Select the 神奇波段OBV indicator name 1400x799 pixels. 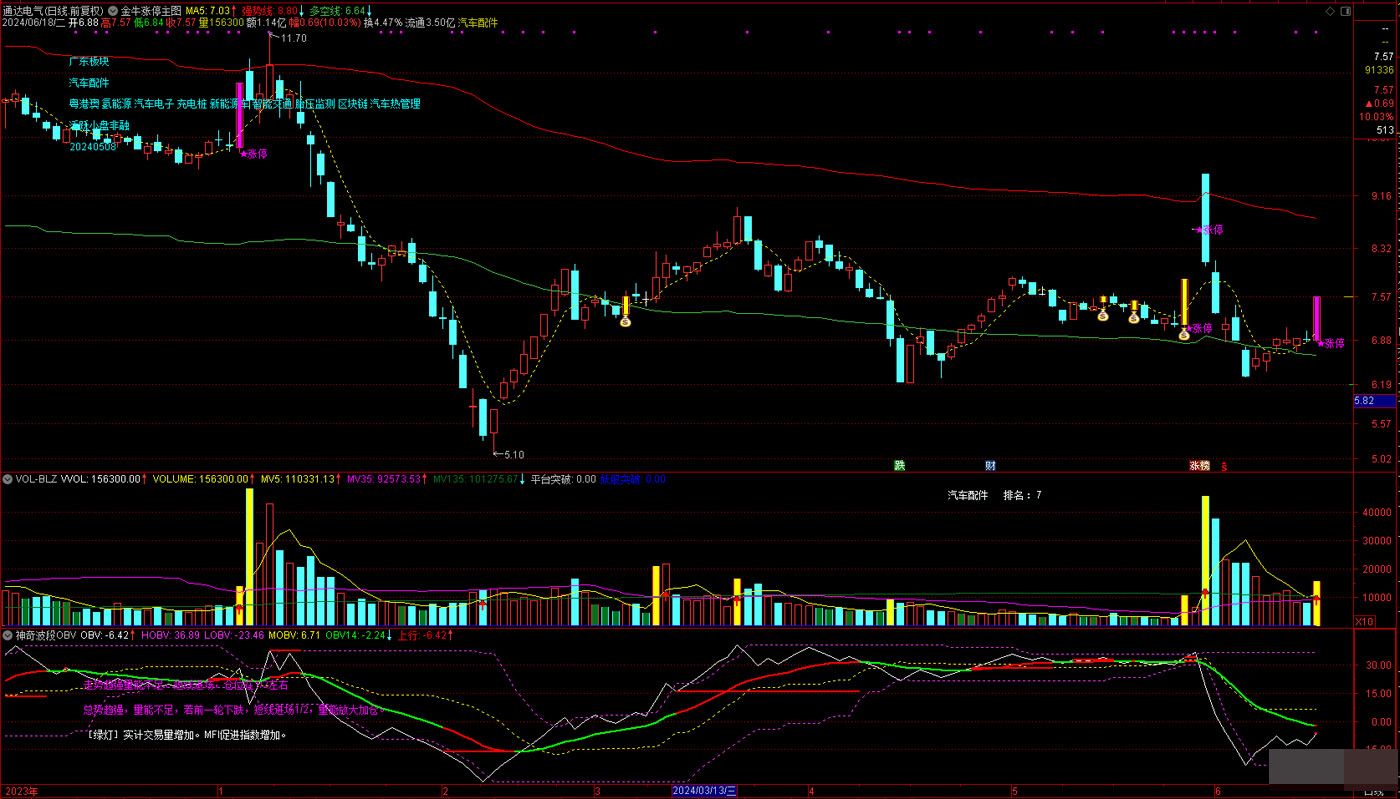tap(45, 634)
